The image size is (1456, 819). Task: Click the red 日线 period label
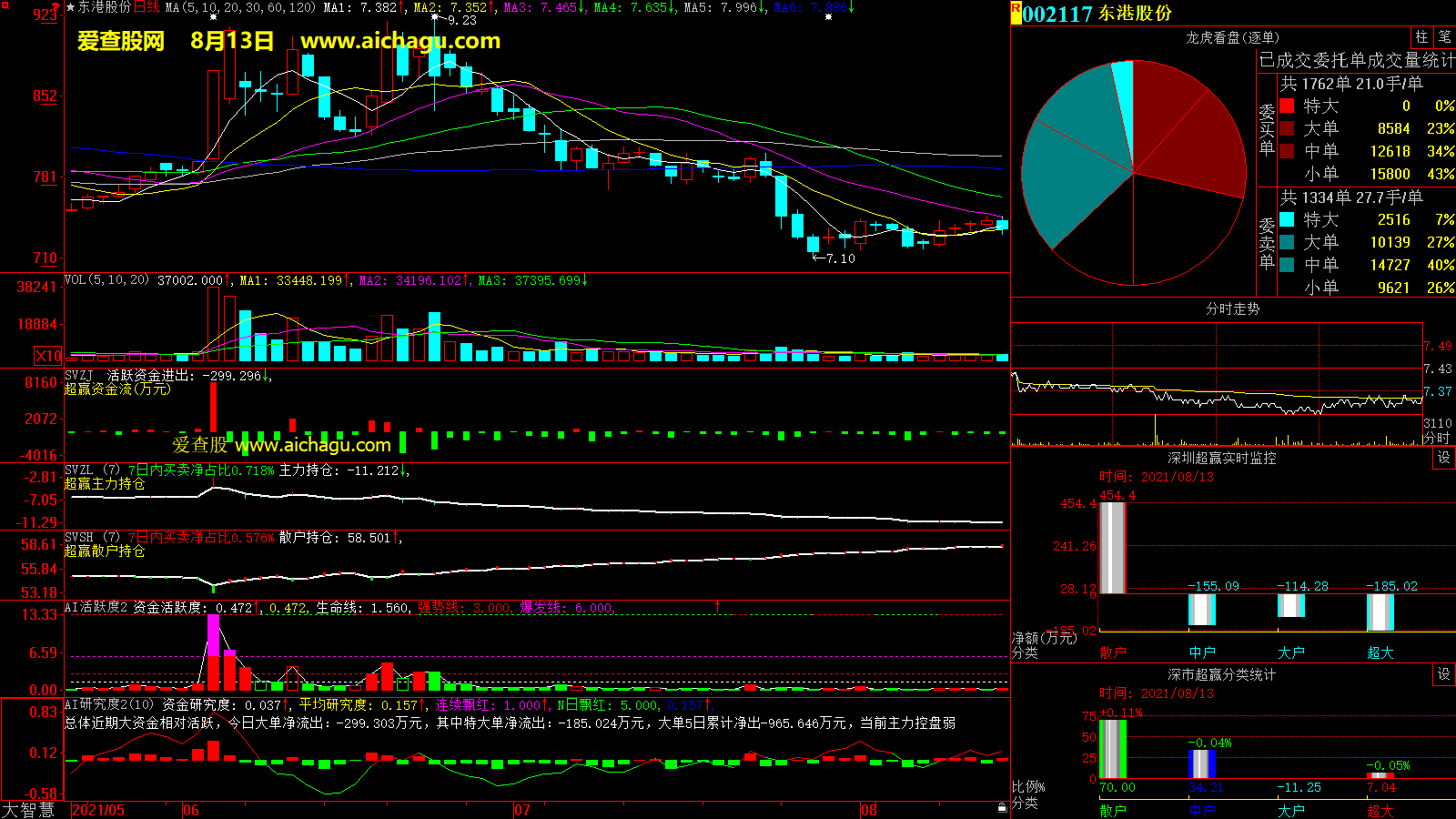pos(147,7)
